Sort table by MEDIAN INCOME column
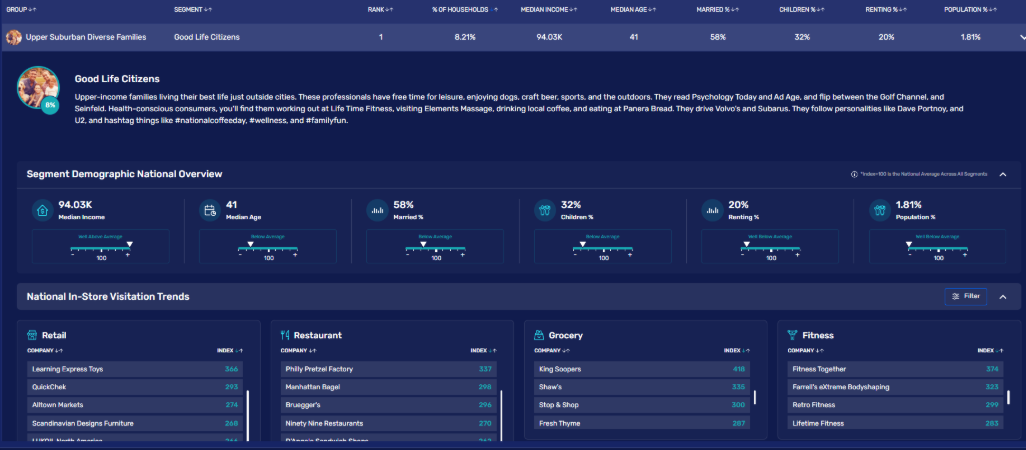1026x450 pixels. coord(549,10)
